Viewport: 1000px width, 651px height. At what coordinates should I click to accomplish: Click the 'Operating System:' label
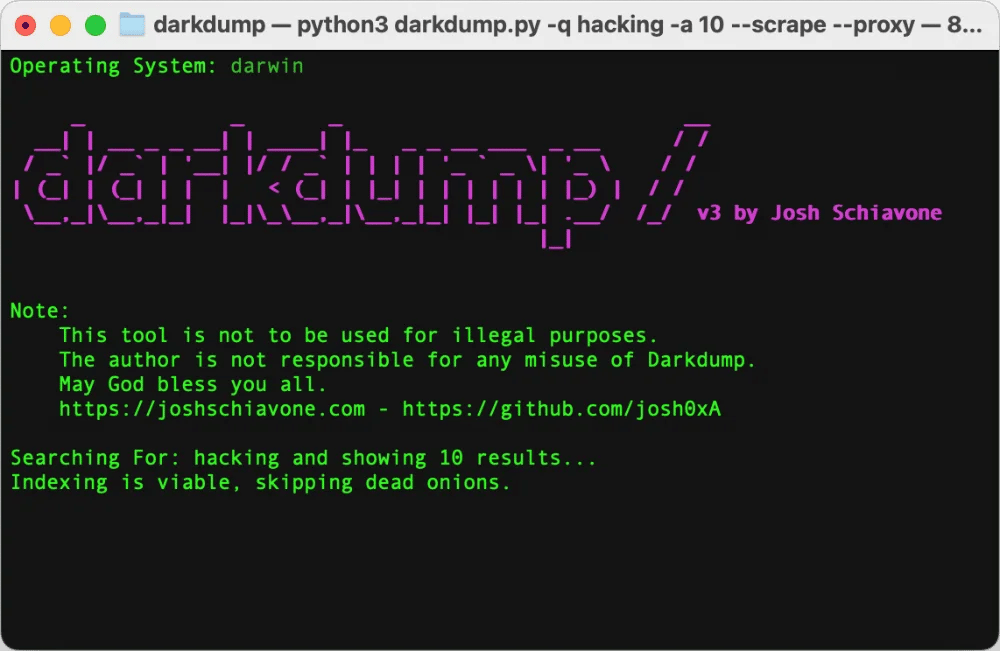[114, 66]
